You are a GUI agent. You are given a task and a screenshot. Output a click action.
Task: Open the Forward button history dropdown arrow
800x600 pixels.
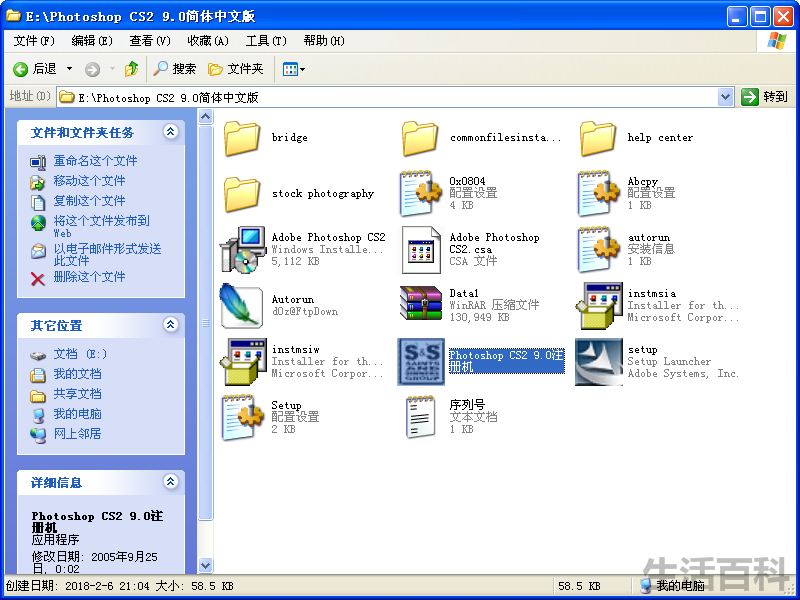coord(112,69)
